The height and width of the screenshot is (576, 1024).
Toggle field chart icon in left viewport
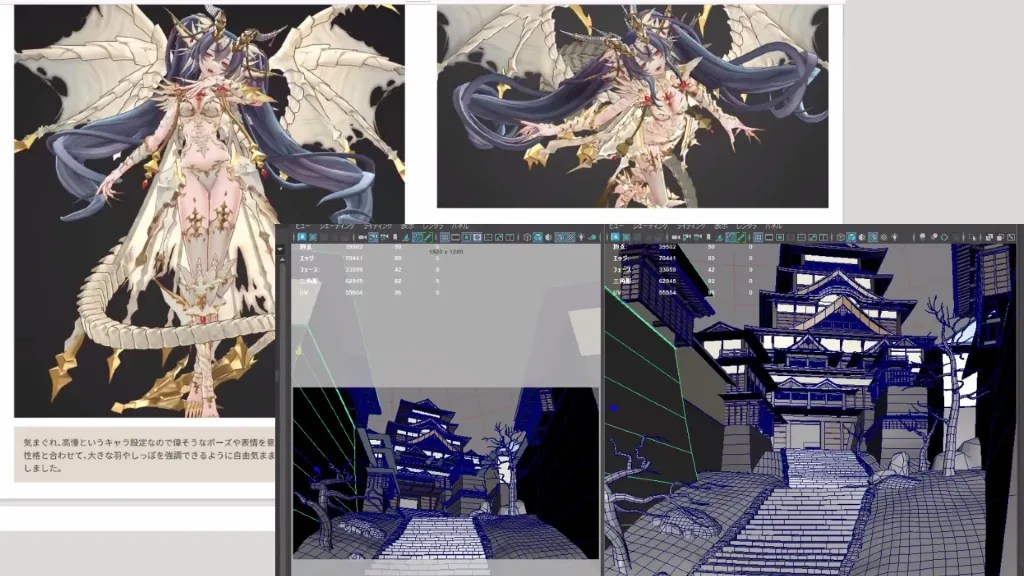(x=488, y=237)
